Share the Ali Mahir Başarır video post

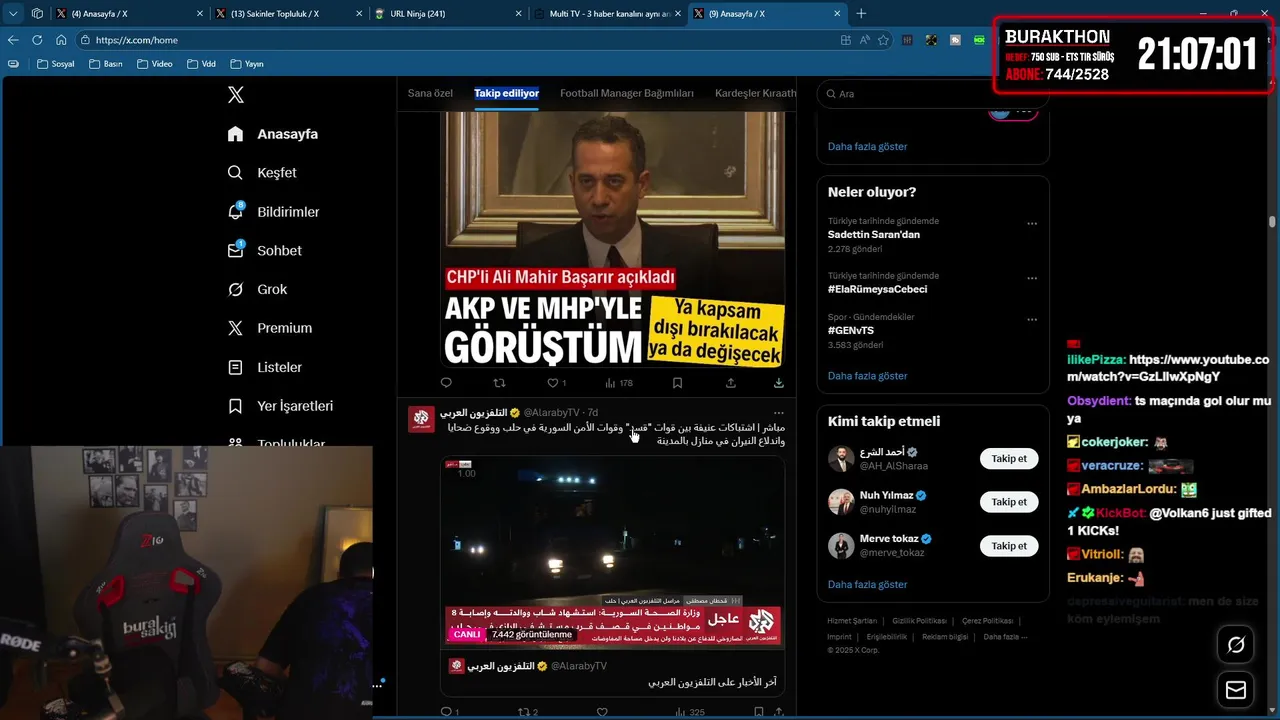[731, 383]
